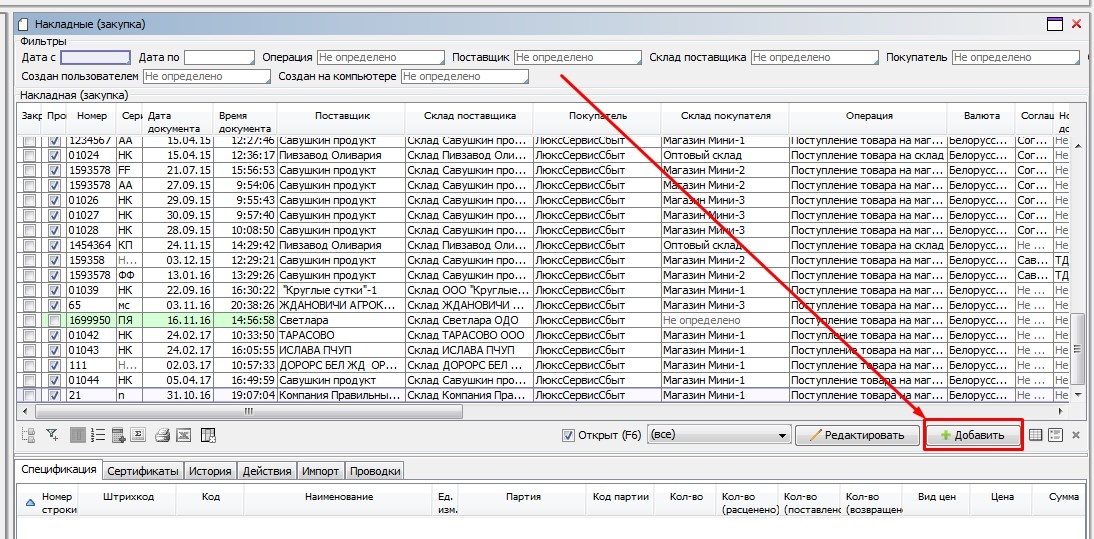
Task: Click the calculator icon in the toolbar
Action: click(119, 435)
